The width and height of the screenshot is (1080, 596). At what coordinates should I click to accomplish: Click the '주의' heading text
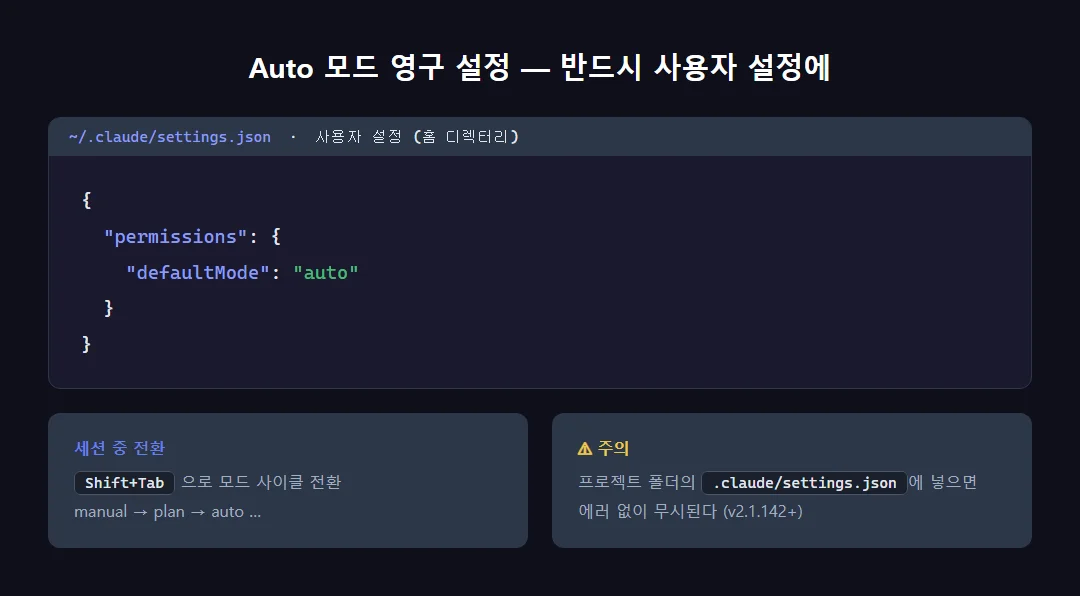click(x=614, y=449)
